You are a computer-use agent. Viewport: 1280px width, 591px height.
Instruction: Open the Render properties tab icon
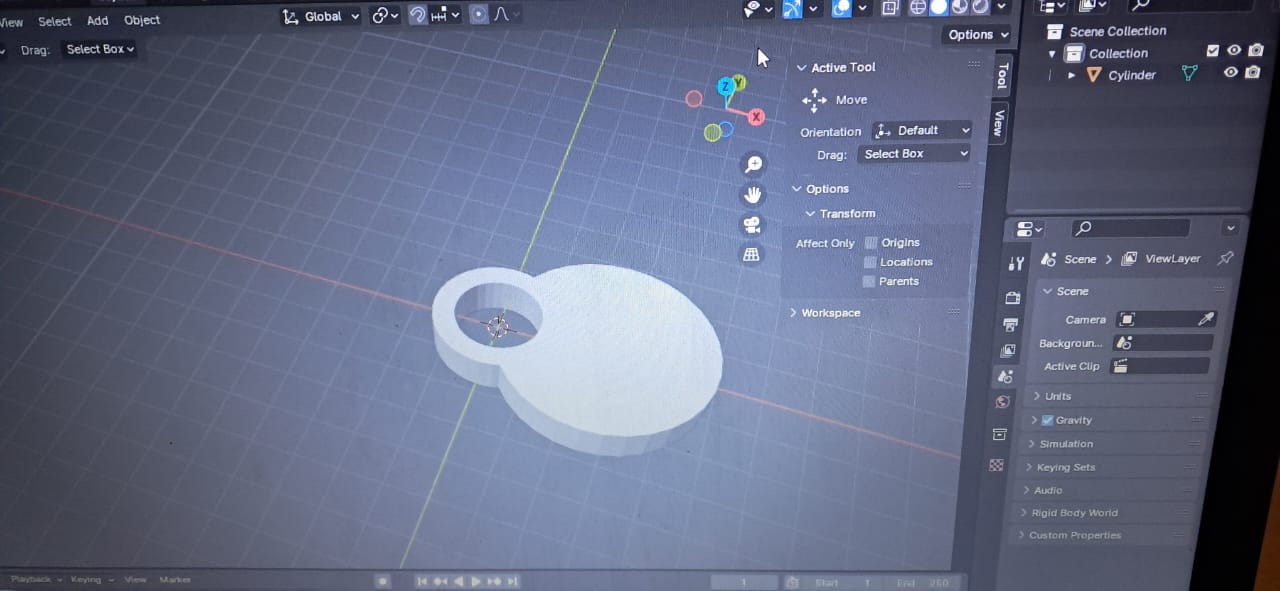pyautogui.click(x=1012, y=298)
